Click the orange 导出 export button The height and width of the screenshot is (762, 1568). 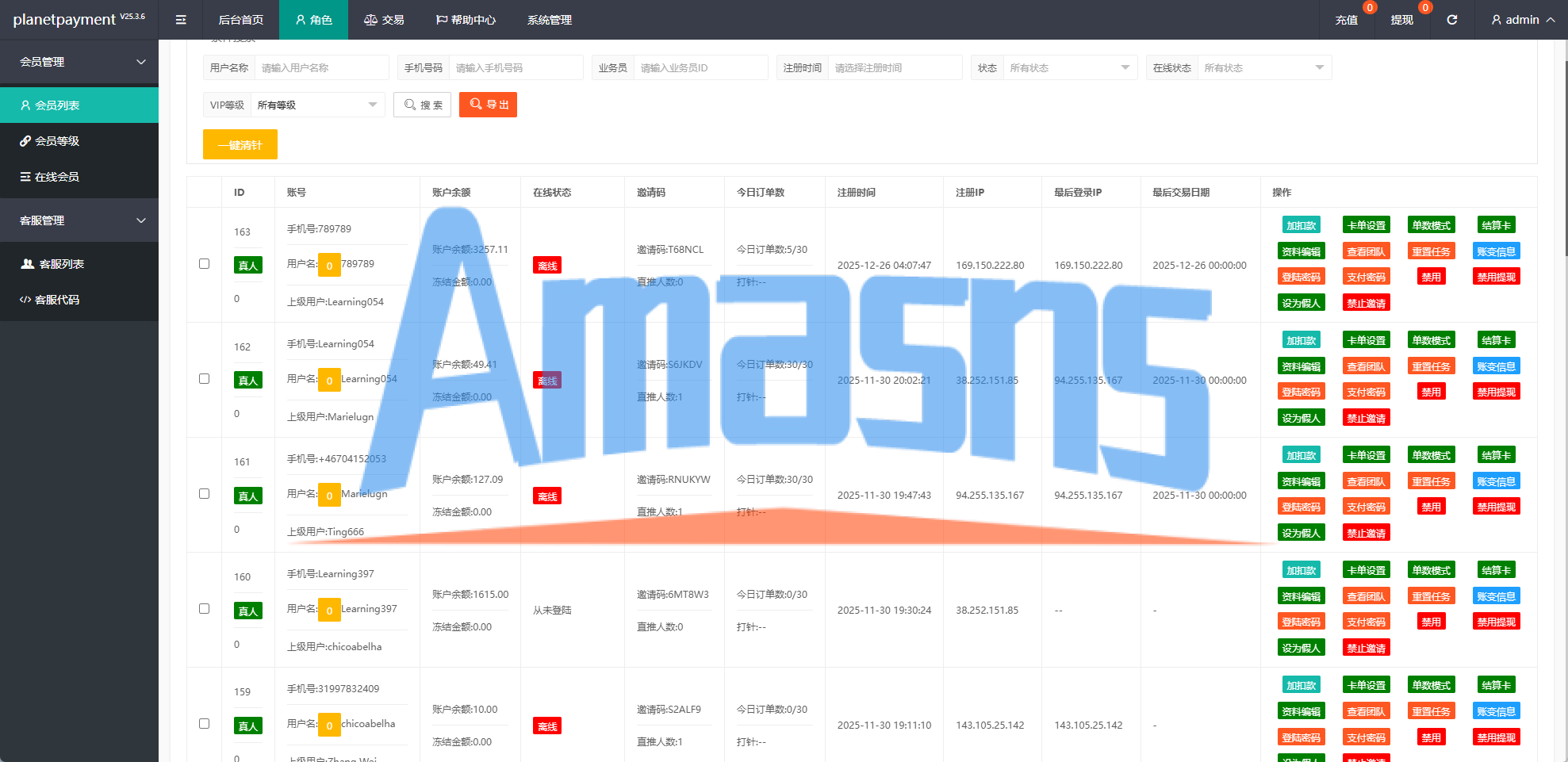(x=488, y=105)
